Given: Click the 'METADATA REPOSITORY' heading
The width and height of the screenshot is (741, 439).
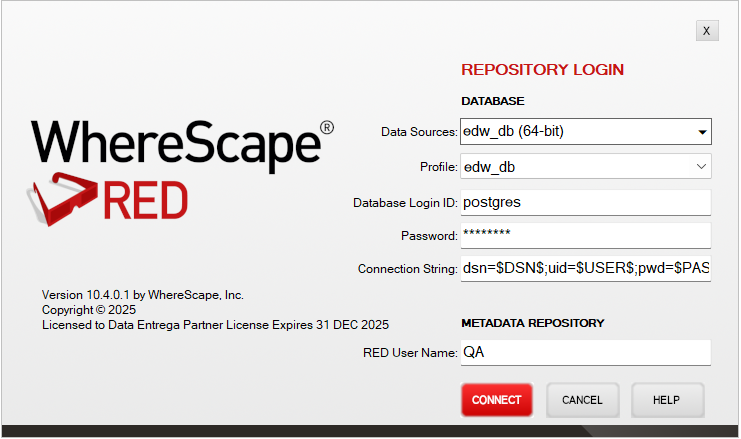Looking at the screenshot, I should 533,323.
